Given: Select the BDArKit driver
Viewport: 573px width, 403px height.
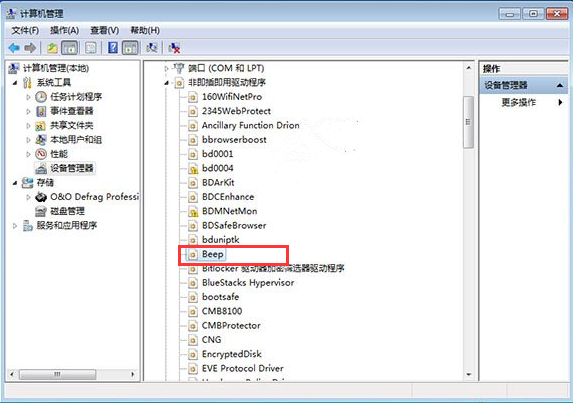Looking at the screenshot, I should pyautogui.click(x=218, y=182).
